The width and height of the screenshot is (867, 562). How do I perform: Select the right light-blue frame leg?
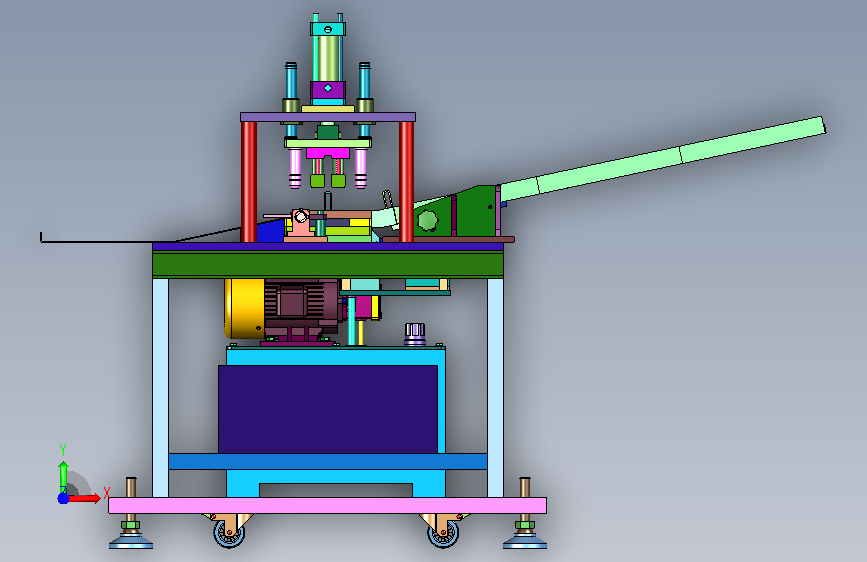click(x=495, y=387)
